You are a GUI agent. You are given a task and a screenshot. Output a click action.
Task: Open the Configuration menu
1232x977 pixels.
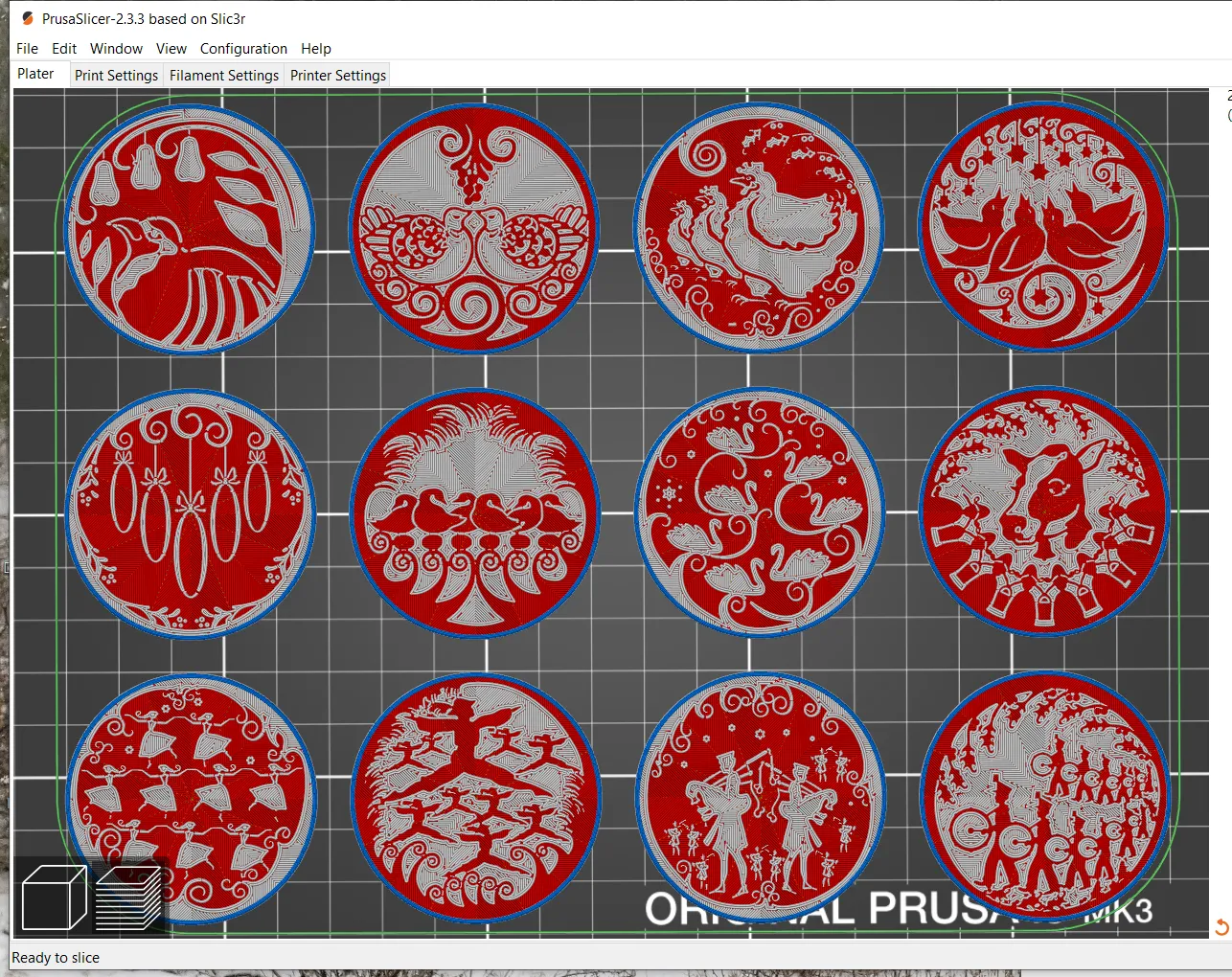tap(243, 48)
